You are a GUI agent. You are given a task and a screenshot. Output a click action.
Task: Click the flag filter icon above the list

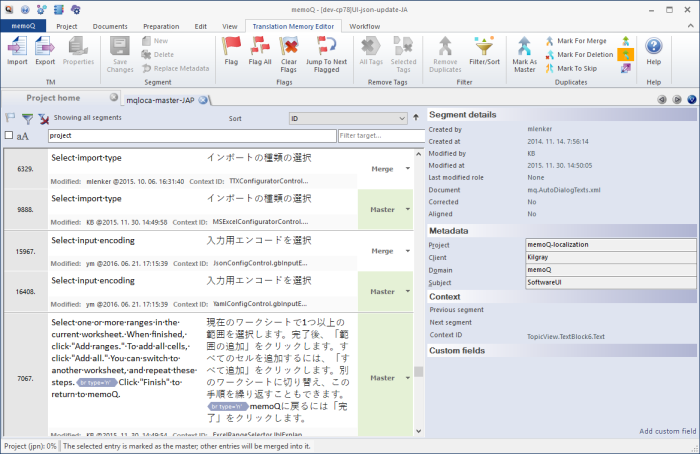pyautogui.click(x=10, y=118)
